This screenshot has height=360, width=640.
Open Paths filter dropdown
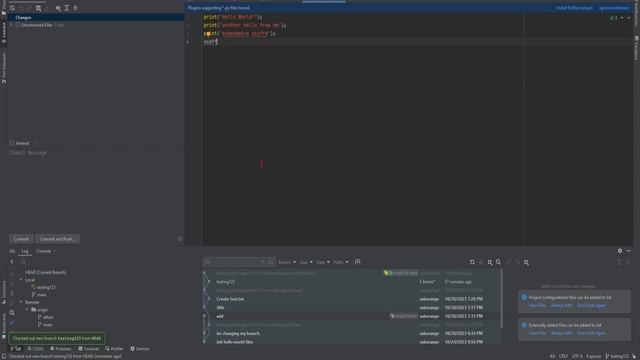tap(341, 262)
